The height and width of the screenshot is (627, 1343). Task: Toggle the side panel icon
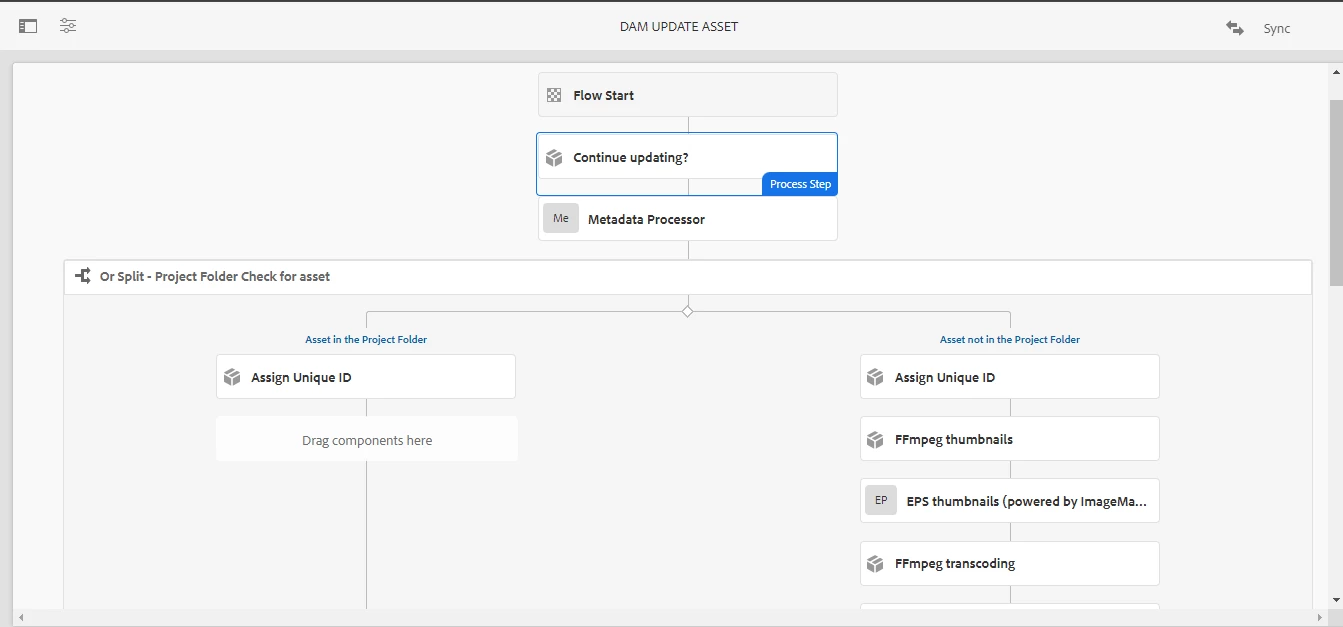click(28, 27)
